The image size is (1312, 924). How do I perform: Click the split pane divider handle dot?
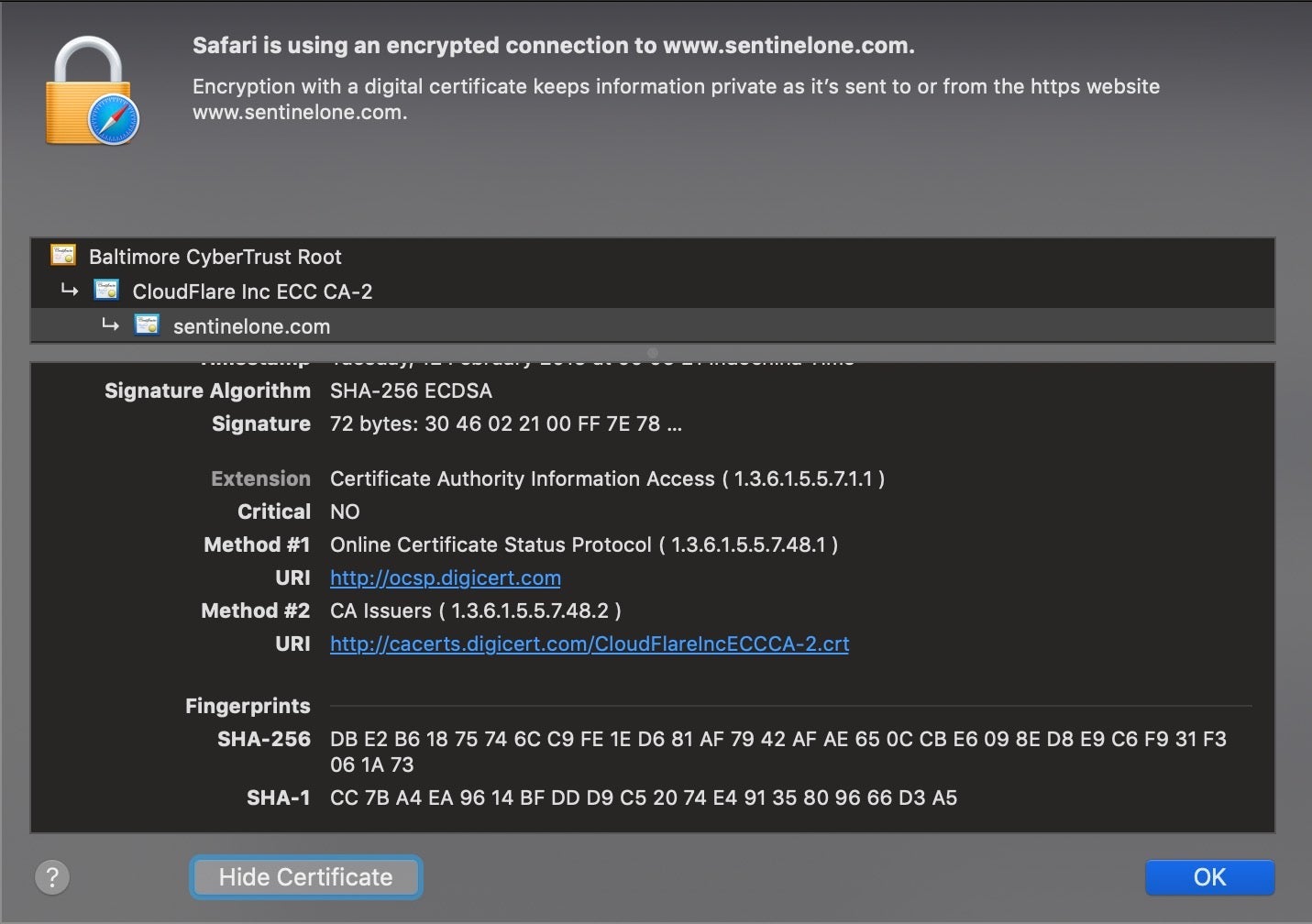click(653, 353)
